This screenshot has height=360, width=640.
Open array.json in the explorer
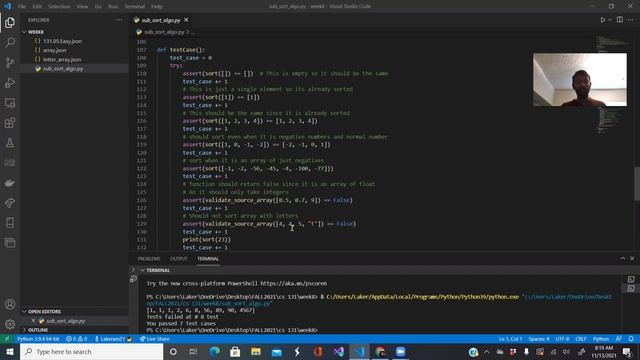click(55, 50)
